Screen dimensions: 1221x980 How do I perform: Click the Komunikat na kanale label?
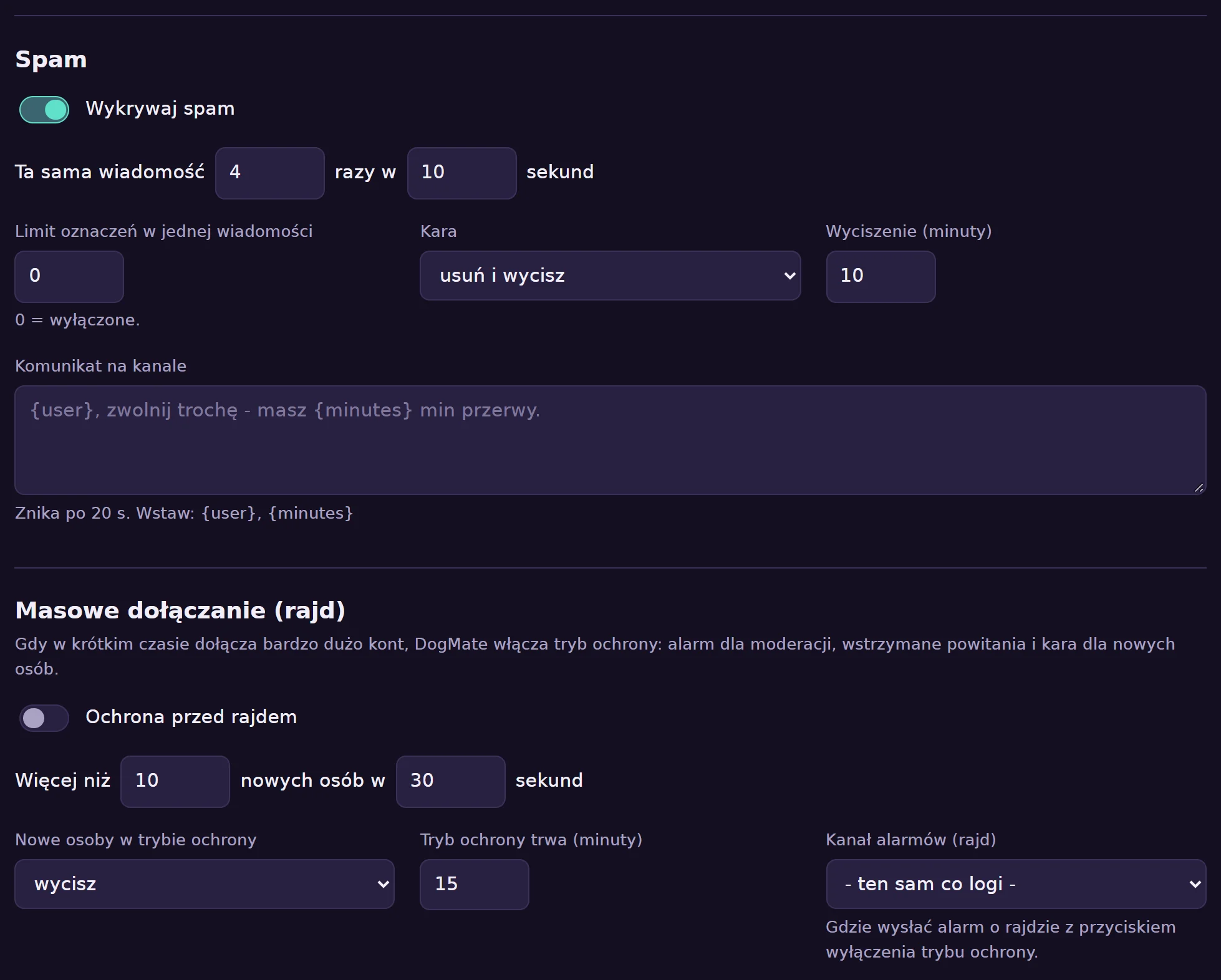click(x=100, y=367)
